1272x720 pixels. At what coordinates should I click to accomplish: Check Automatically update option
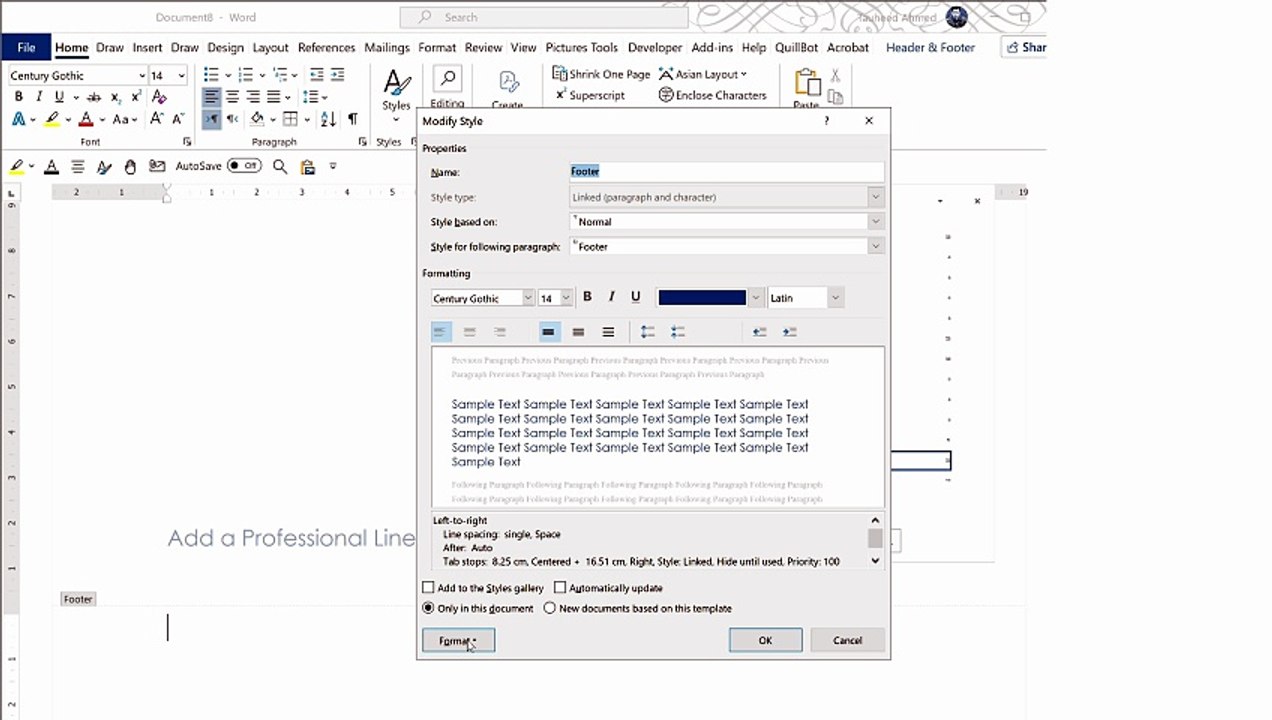click(560, 588)
